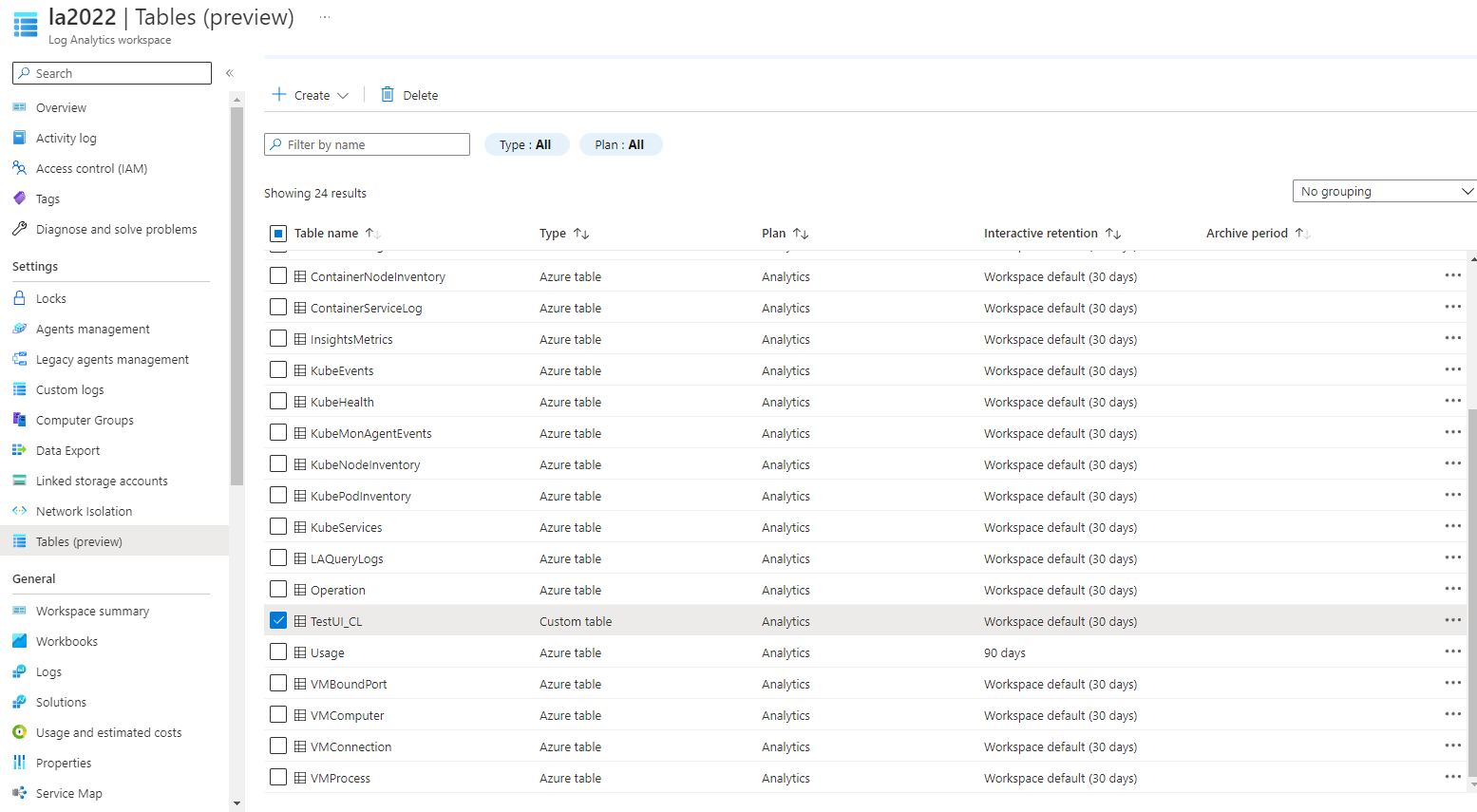The height and width of the screenshot is (812, 1477).
Task: Click the table list vertical scrollbar
Action: pyautogui.click(x=1472, y=594)
